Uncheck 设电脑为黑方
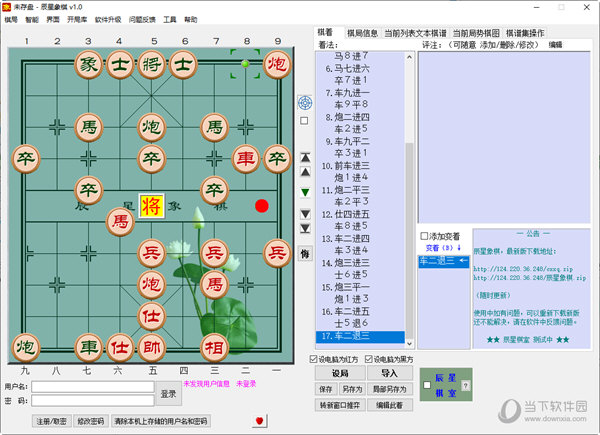Viewport: 600px width, 435px height. coord(368,359)
